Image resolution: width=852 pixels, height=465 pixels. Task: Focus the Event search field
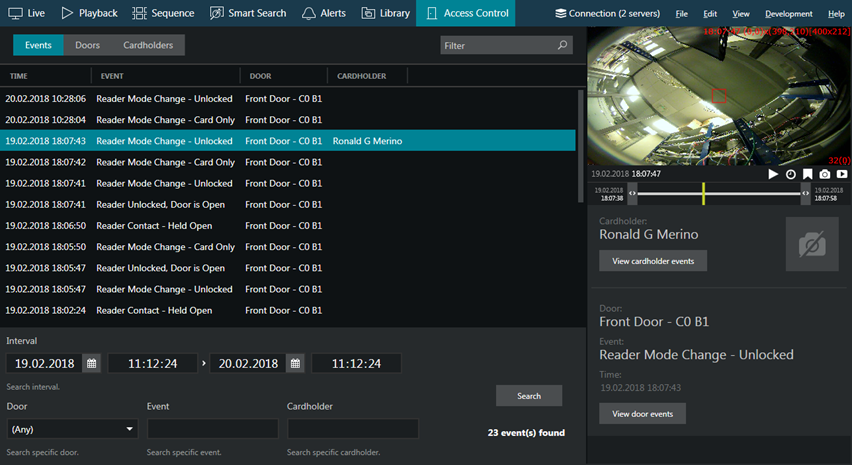pyautogui.click(x=212, y=429)
